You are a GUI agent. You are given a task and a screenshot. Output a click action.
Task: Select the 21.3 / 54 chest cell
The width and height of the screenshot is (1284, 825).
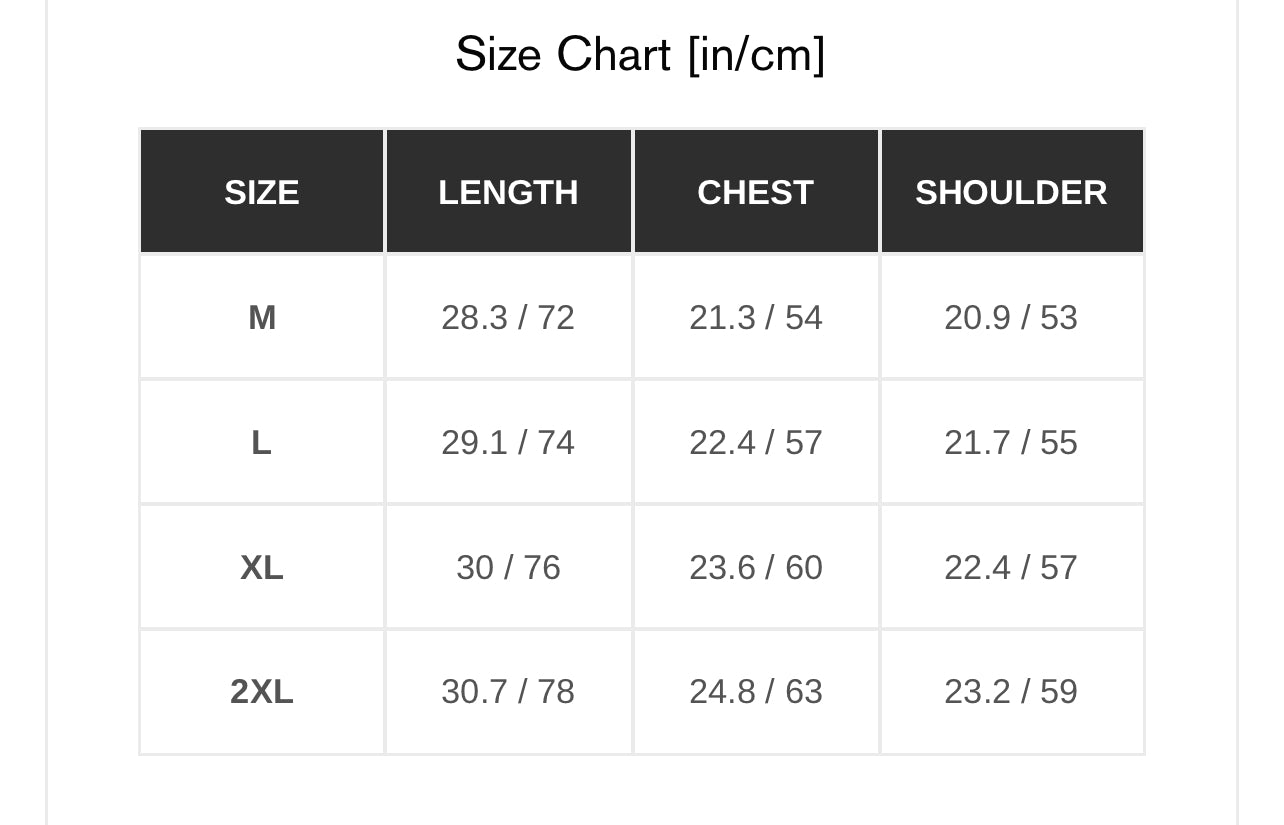click(755, 317)
